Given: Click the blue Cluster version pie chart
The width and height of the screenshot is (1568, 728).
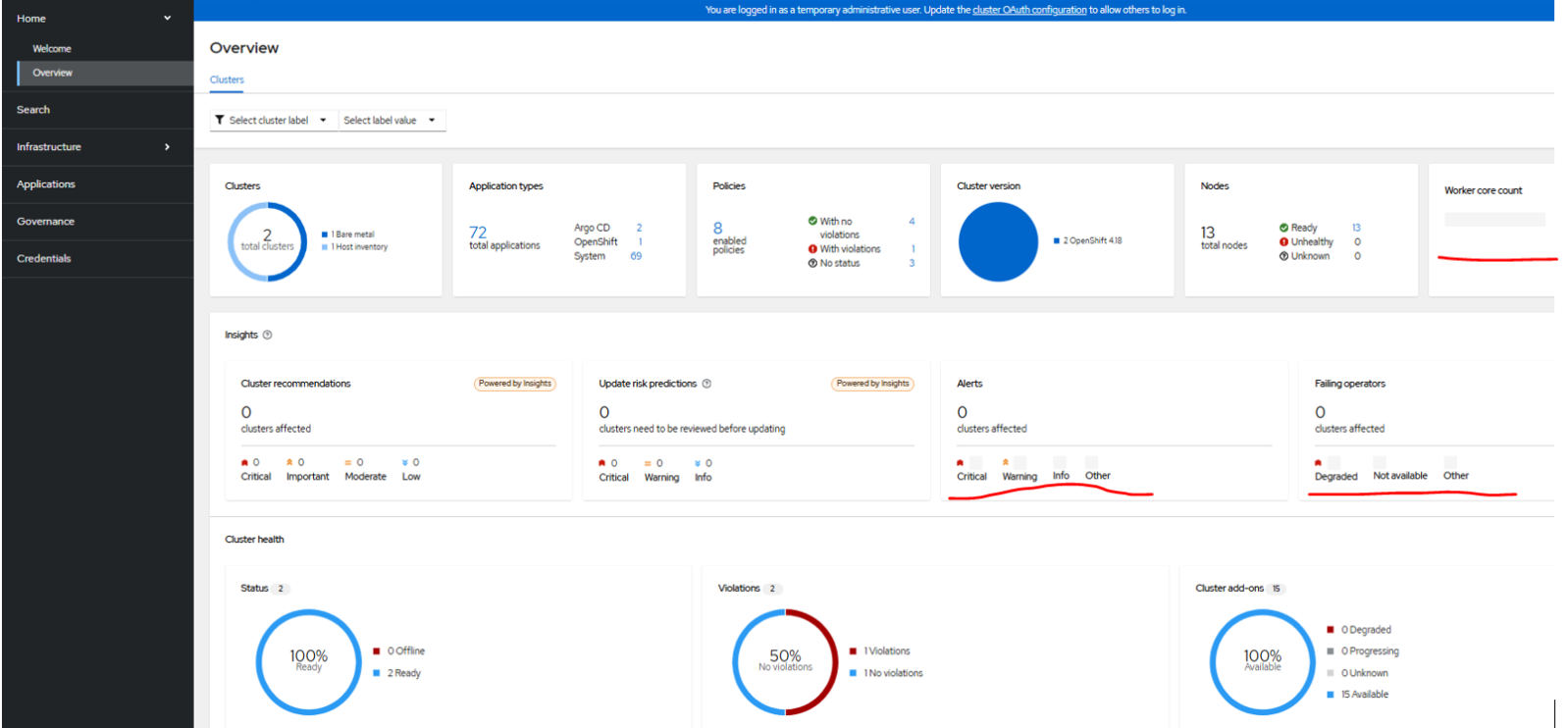Looking at the screenshot, I should click(998, 242).
